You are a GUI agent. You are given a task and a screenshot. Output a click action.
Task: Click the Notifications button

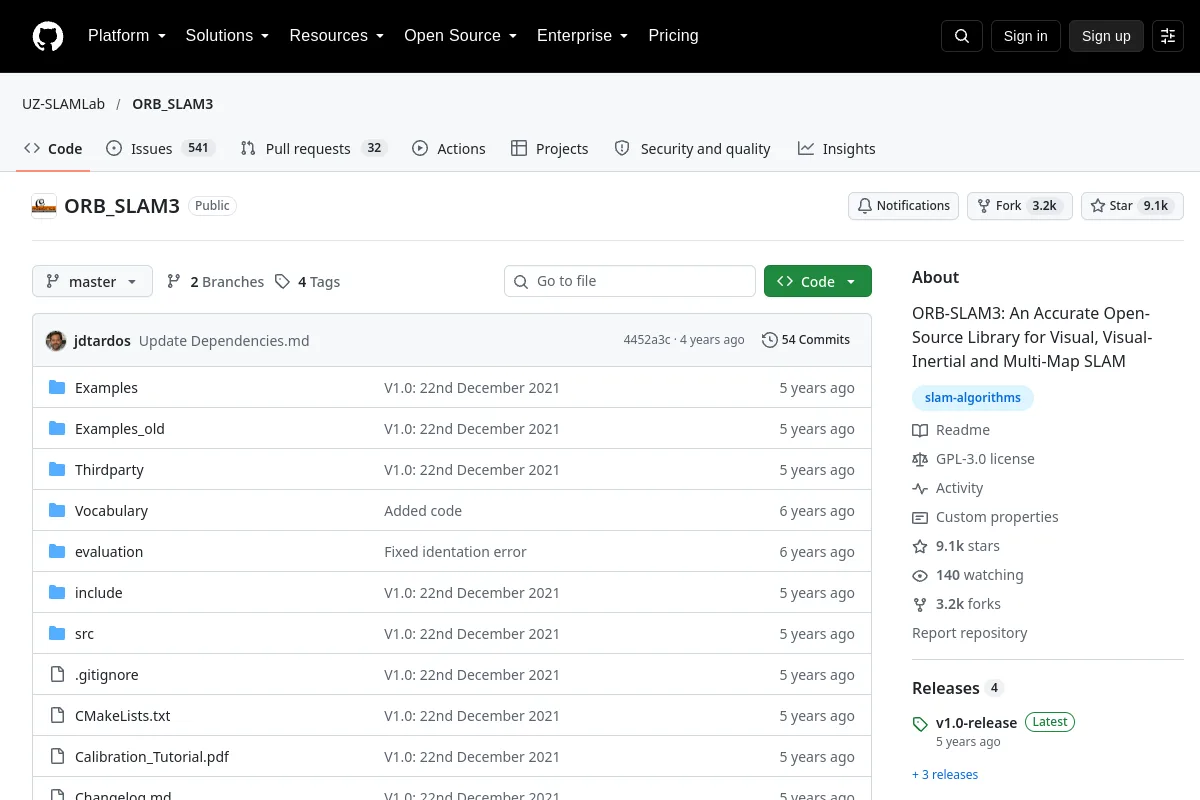(904, 206)
